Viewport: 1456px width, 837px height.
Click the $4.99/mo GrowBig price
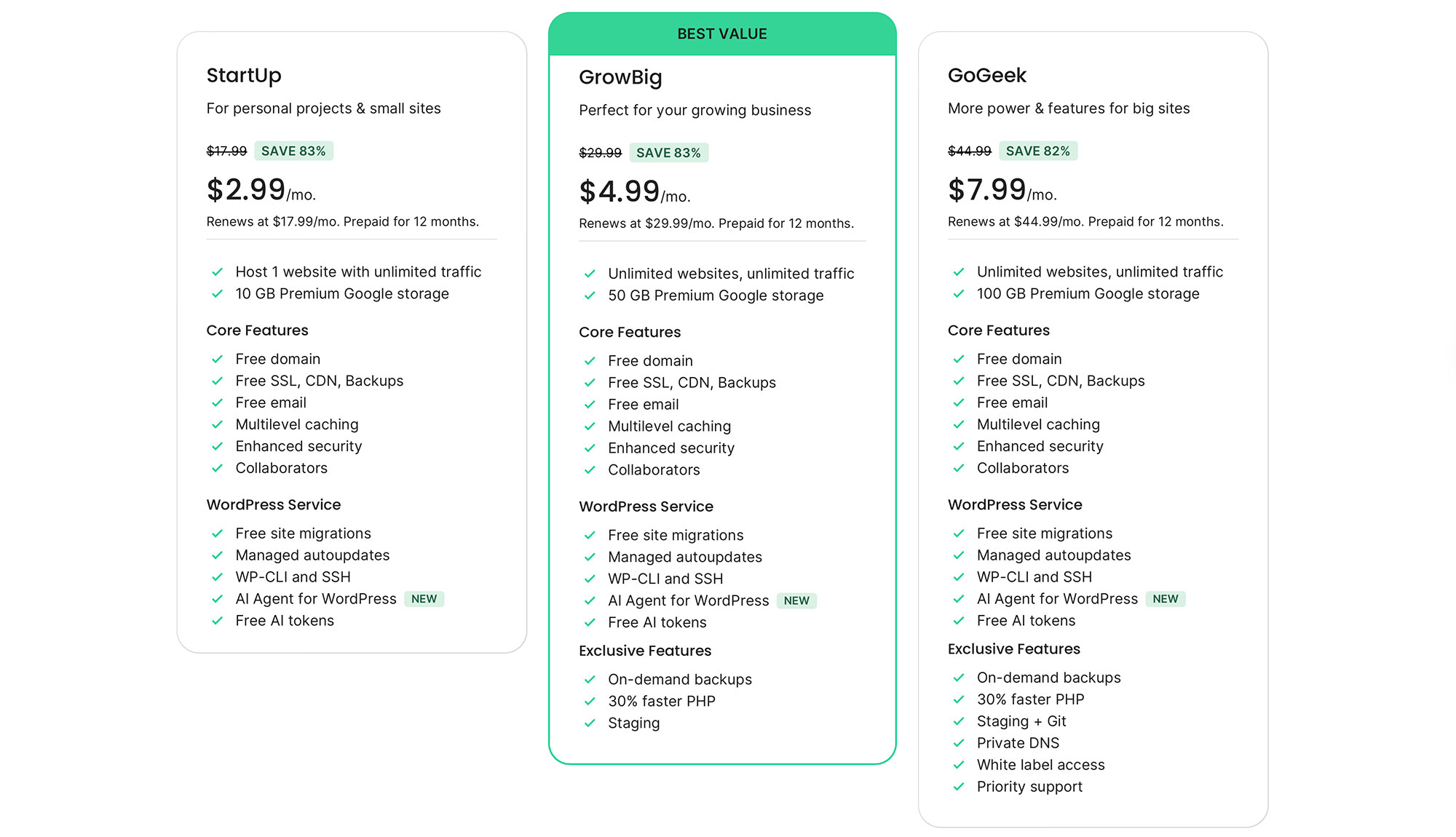click(x=634, y=193)
